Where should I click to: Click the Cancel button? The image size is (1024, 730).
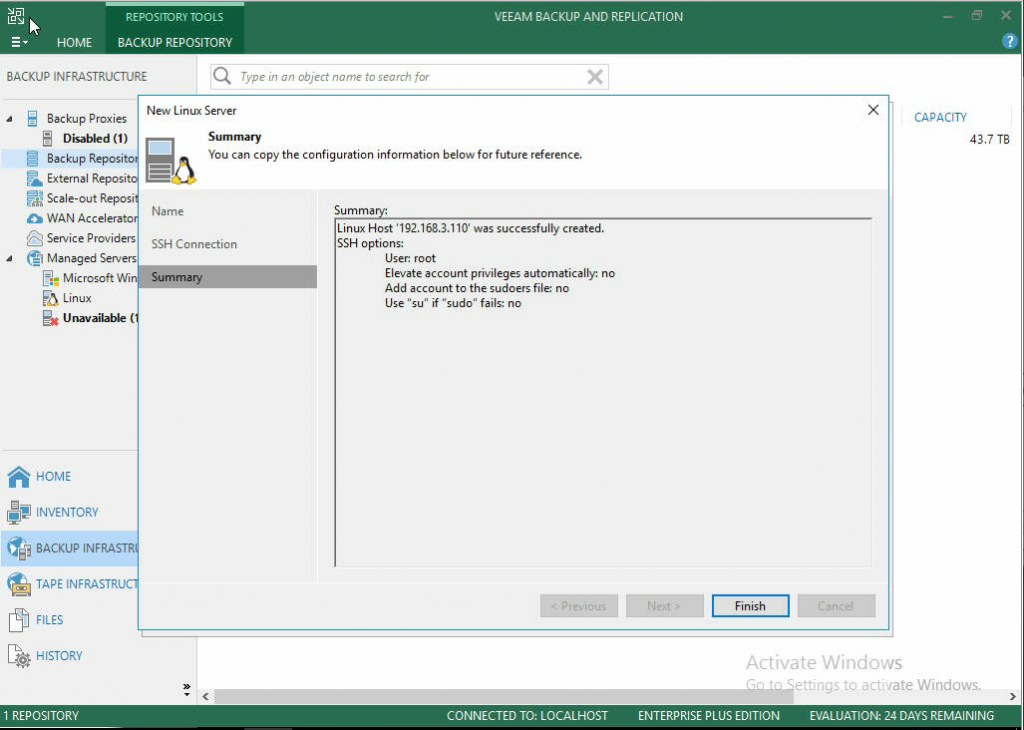[835, 606]
